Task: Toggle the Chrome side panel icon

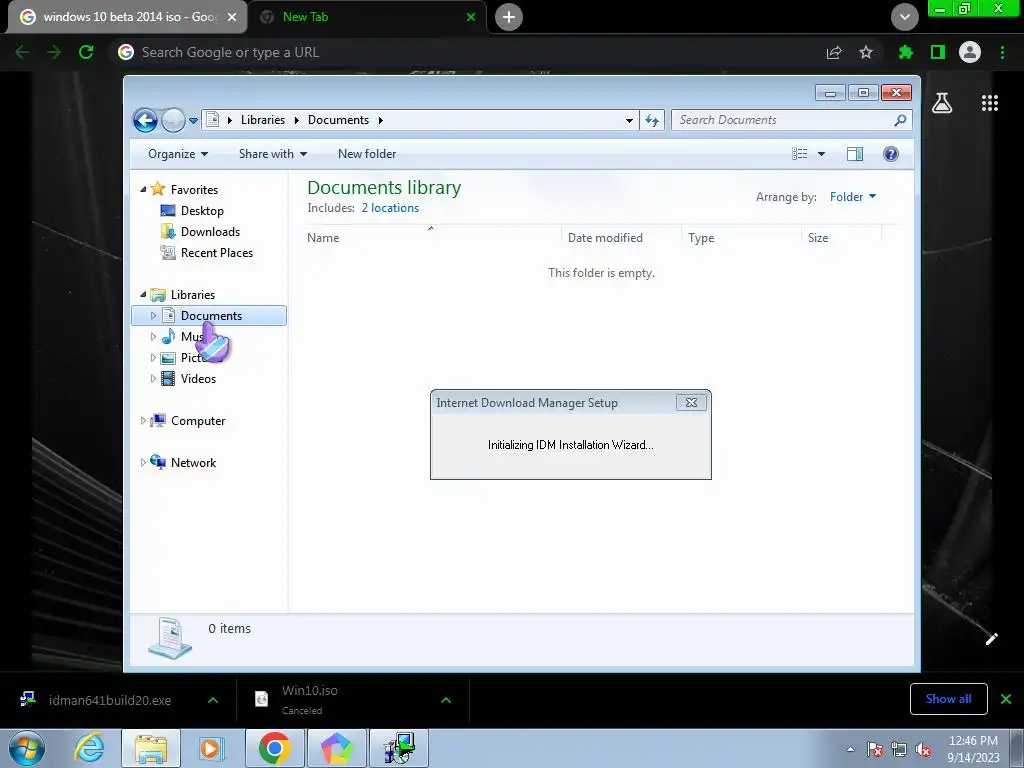Action: [x=938, y=52]
